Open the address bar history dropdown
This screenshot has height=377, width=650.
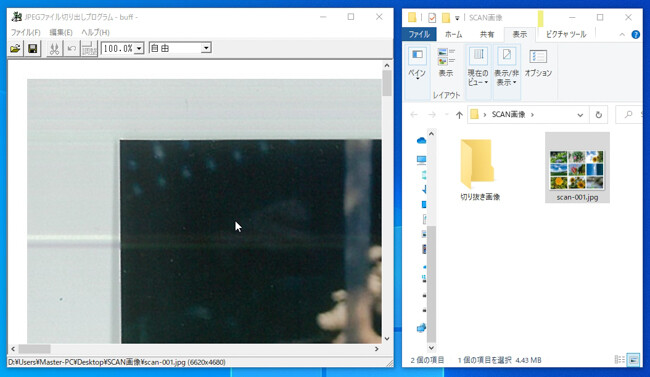pos(580,115)
